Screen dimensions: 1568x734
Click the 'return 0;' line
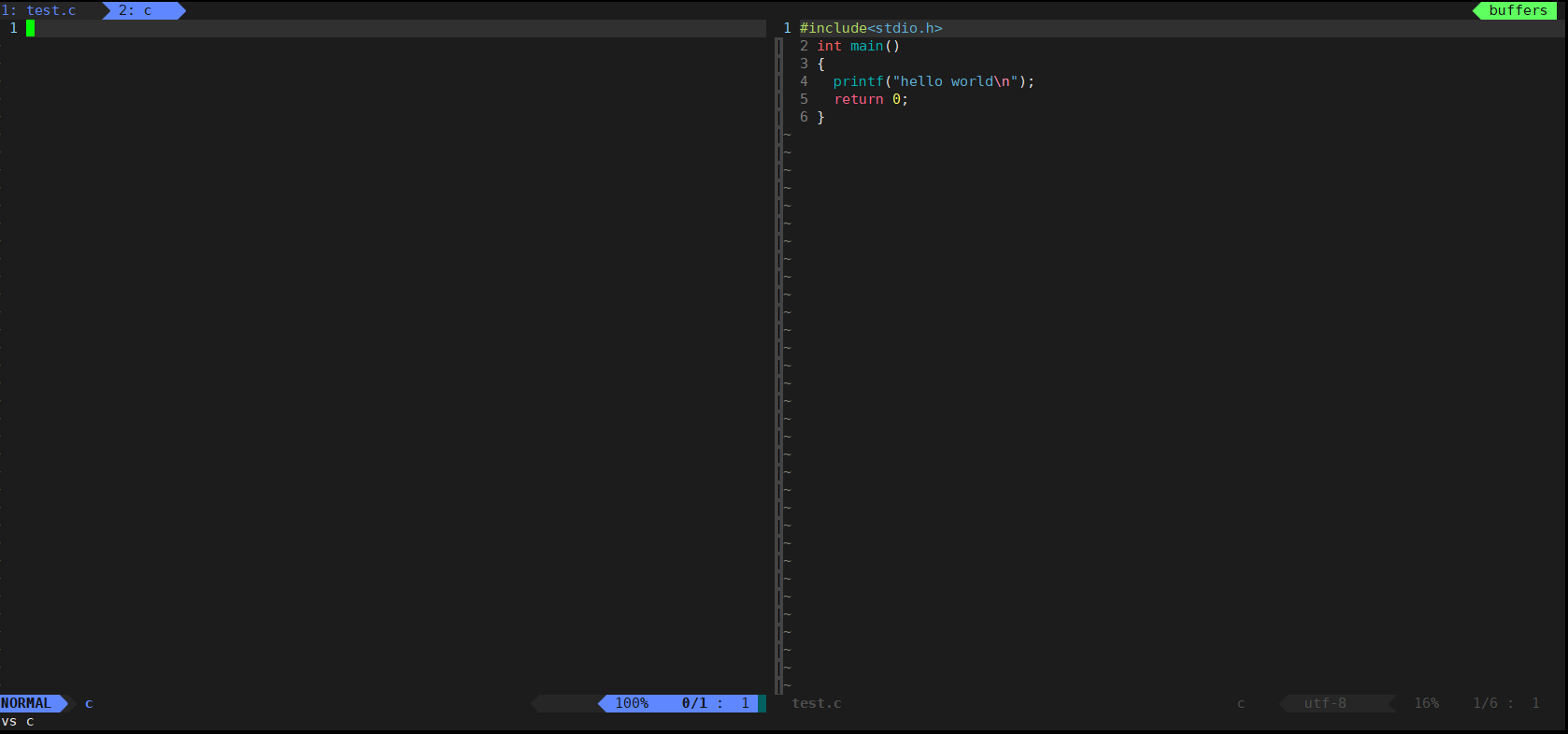coord(871,99)
